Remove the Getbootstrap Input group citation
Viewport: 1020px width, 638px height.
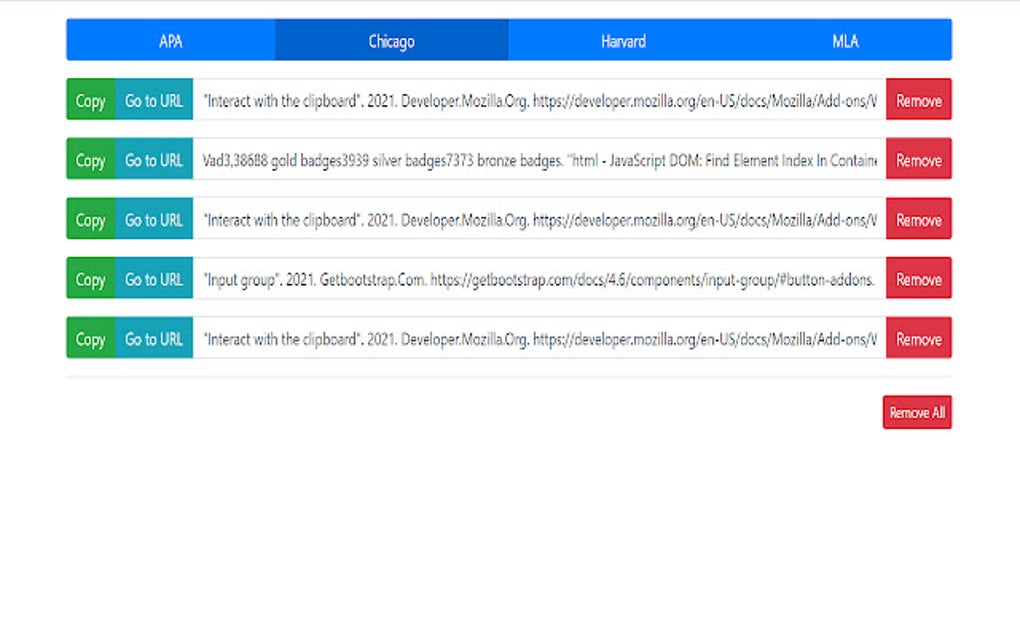click(x=918, y=279)
